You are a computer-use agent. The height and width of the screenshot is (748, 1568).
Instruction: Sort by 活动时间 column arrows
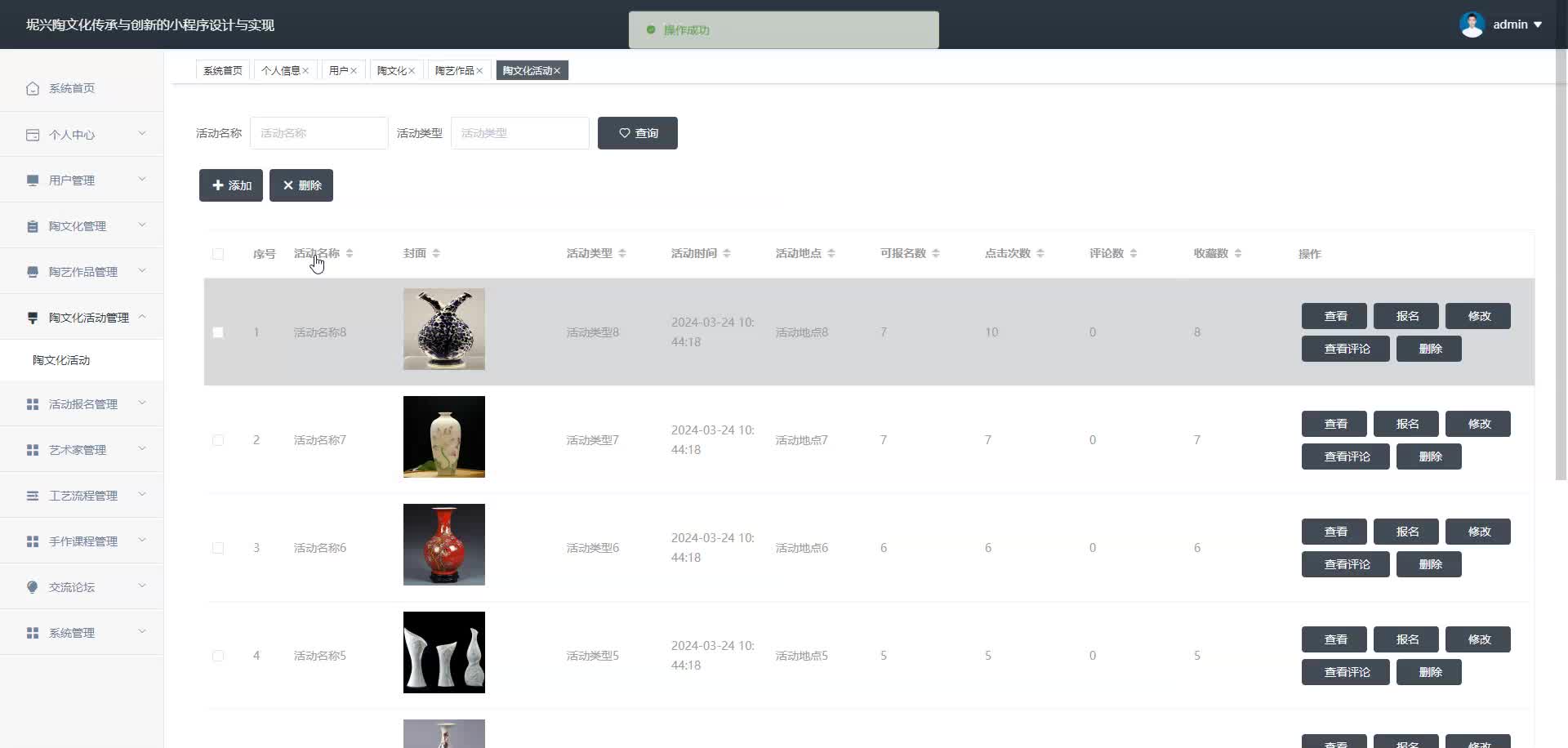727,254
